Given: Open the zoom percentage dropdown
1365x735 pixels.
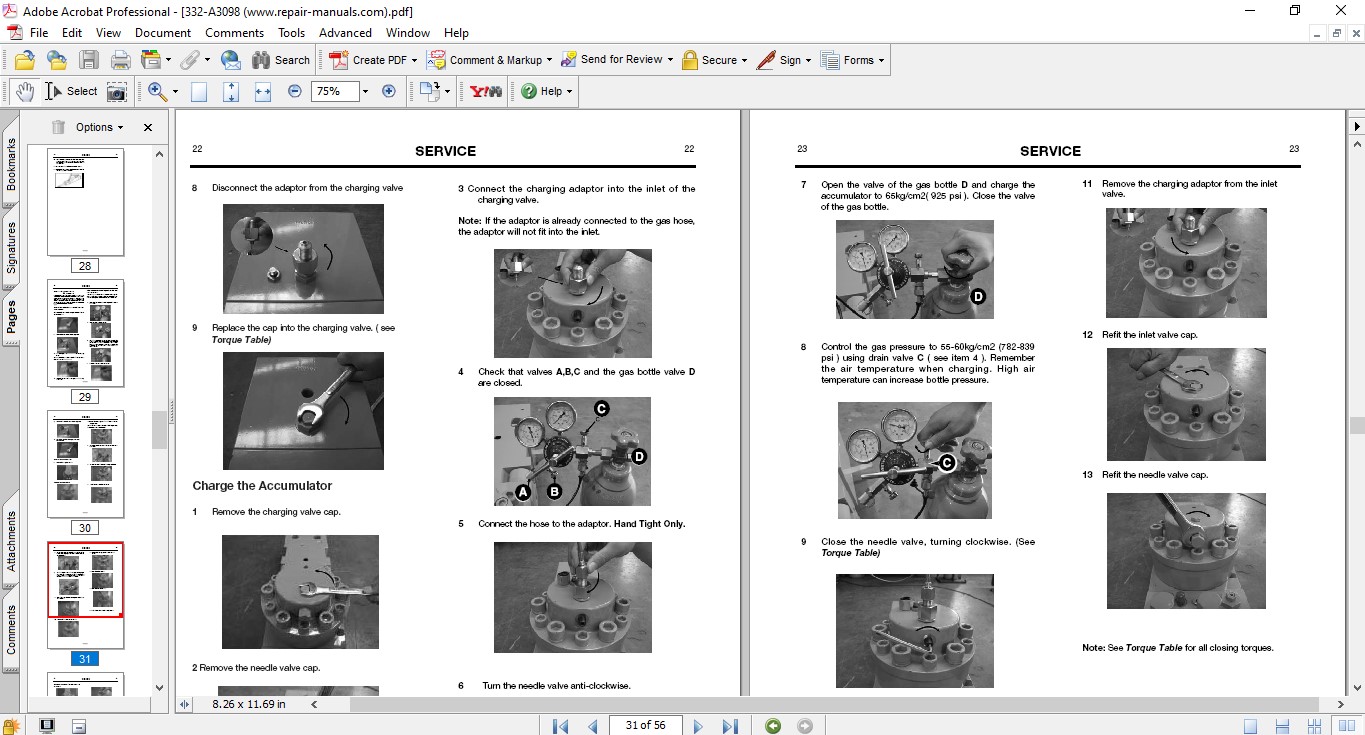Looking at the screenshot, I should tap(365, 91).
